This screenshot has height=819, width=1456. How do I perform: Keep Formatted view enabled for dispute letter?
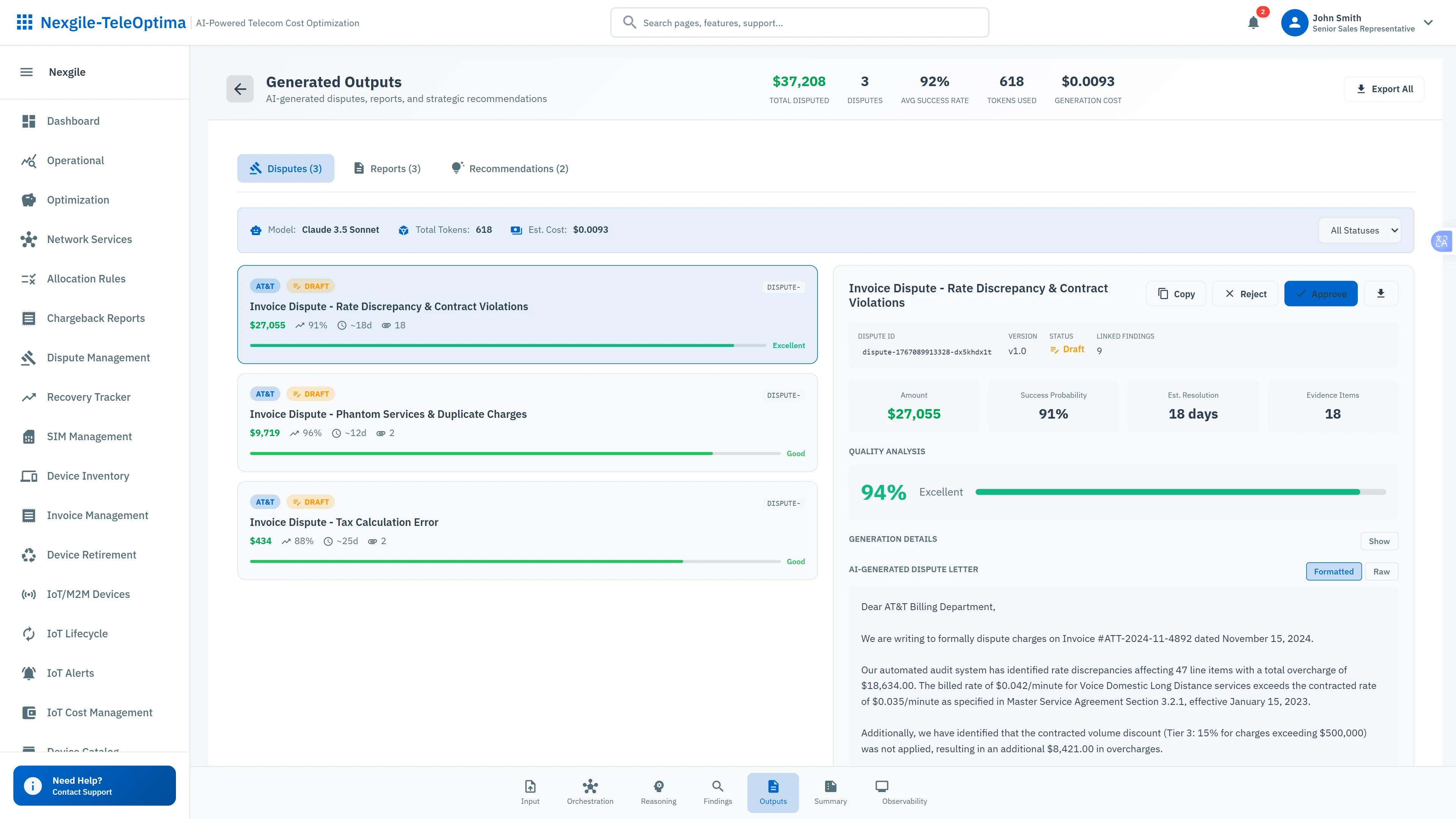click(x=1334, y=571)
